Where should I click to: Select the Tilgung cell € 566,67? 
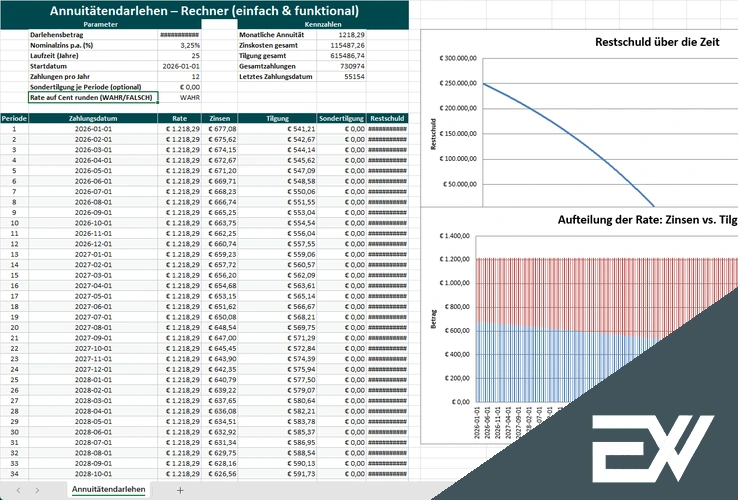tap(277, 306)
